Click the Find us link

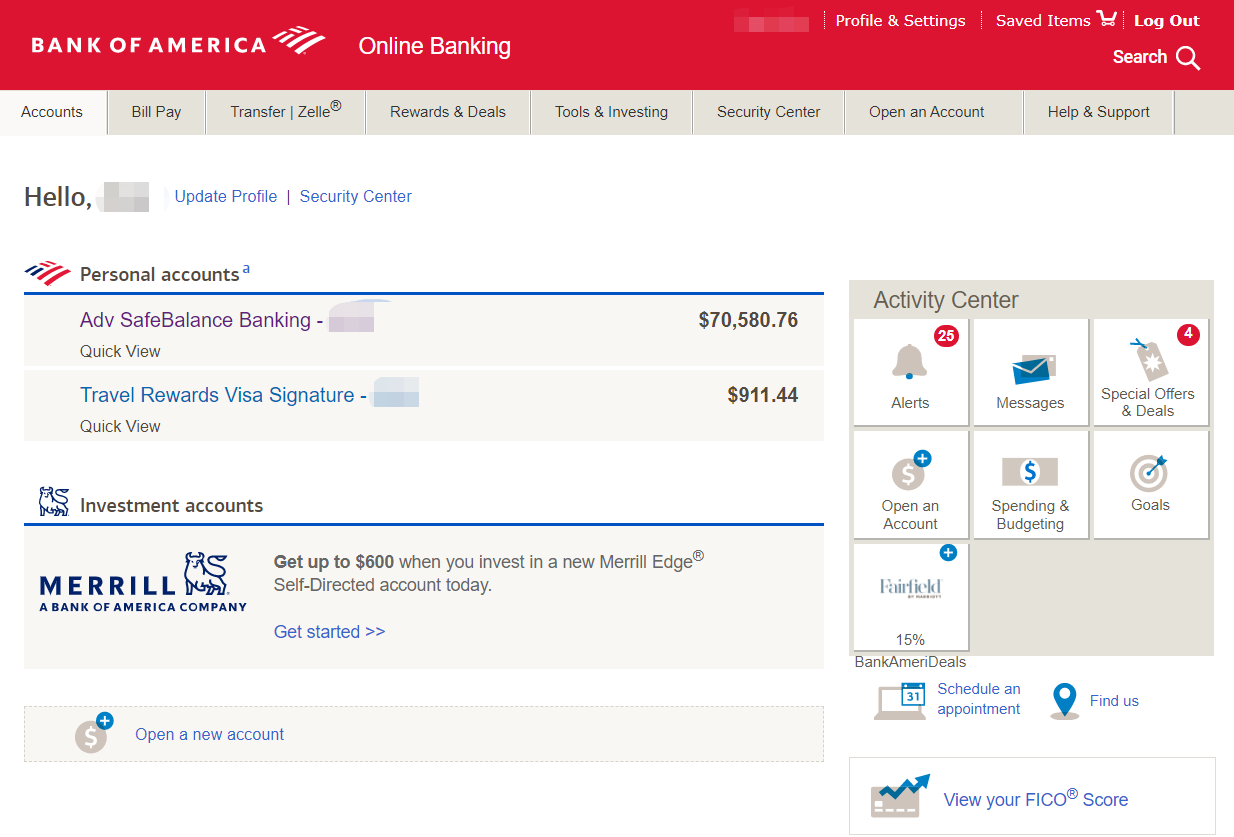point(1114,701)
